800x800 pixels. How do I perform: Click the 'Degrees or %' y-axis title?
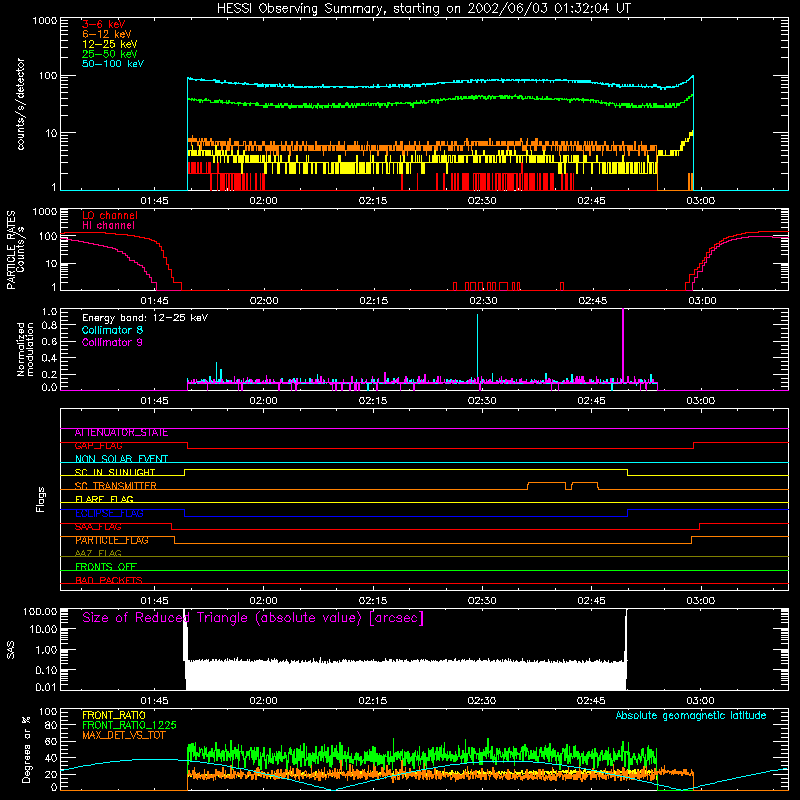[x=26, y=749]
